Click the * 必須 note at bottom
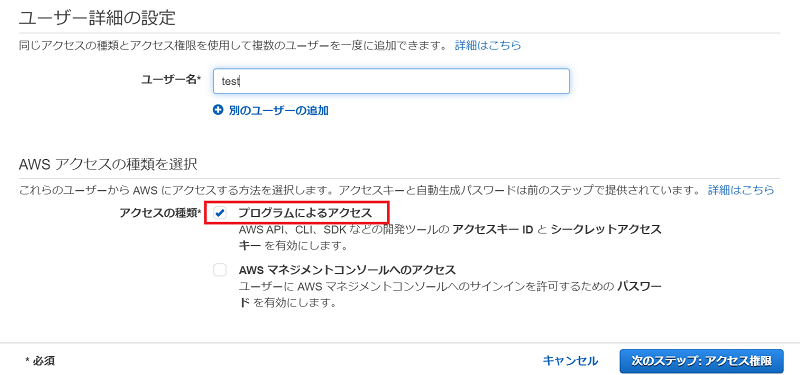Image resolution: width=800 pixels, height=375 pixels. pos(40,361)
